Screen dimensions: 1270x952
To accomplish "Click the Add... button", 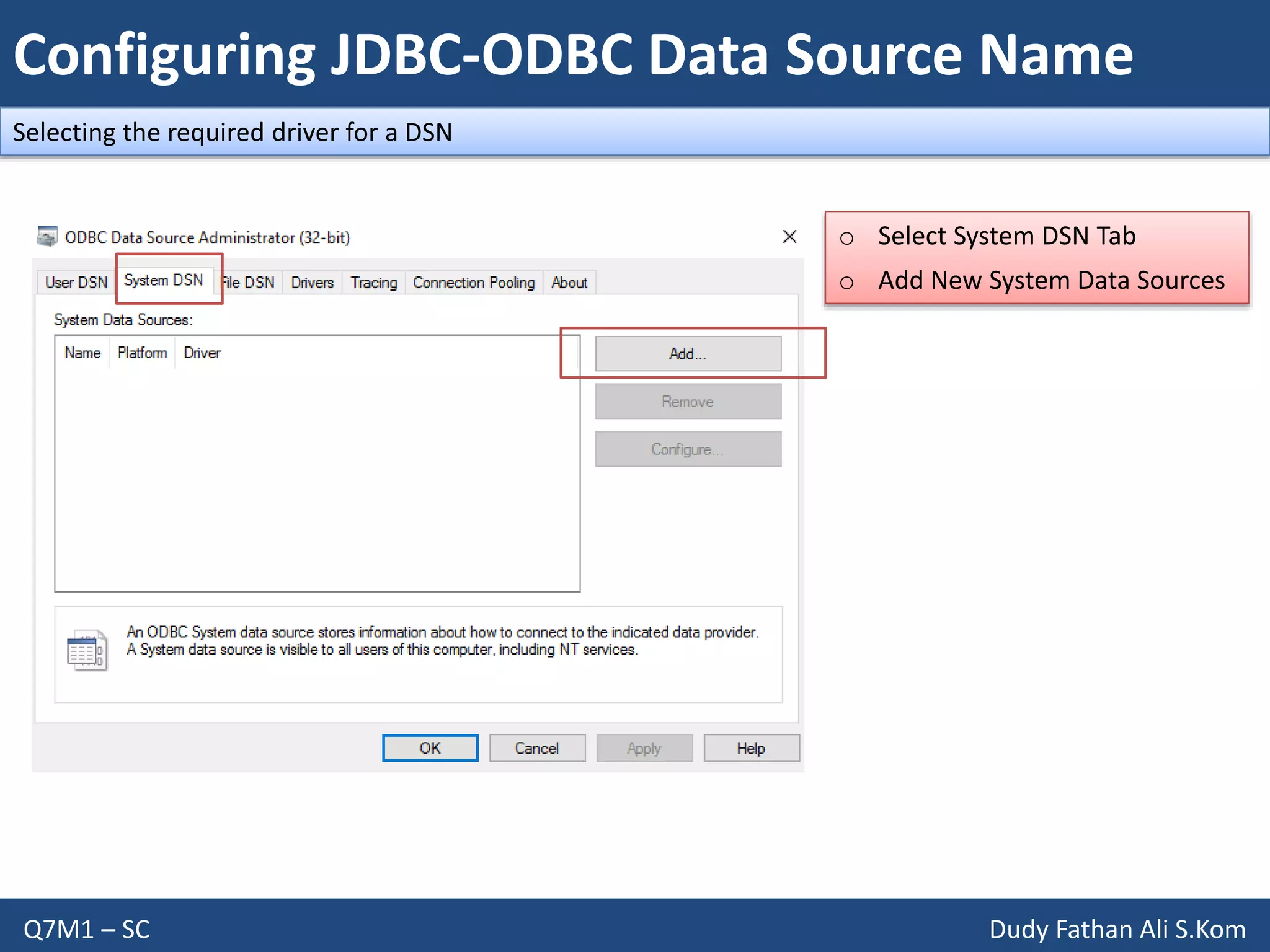I will [688, 354].
